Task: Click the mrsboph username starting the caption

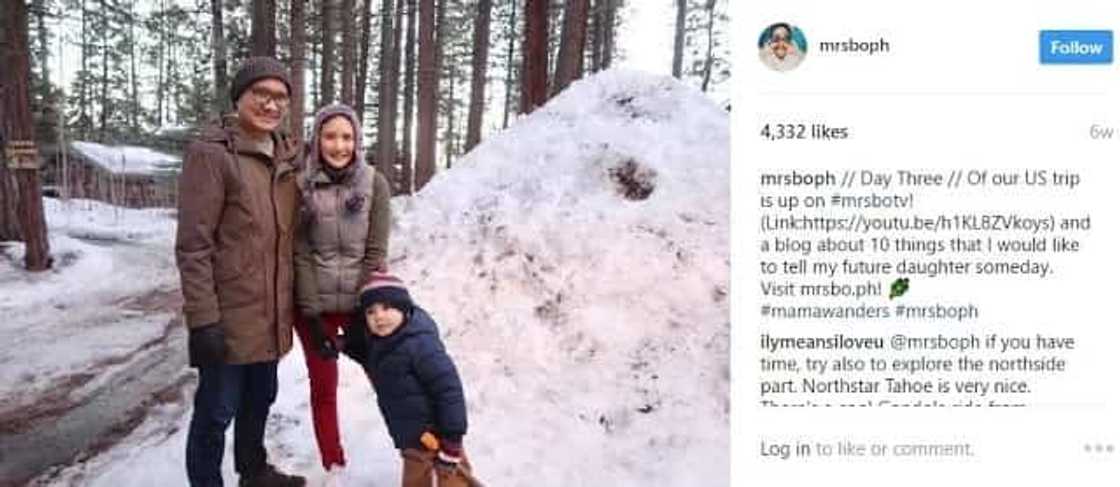Action: (x=798, y=179)
